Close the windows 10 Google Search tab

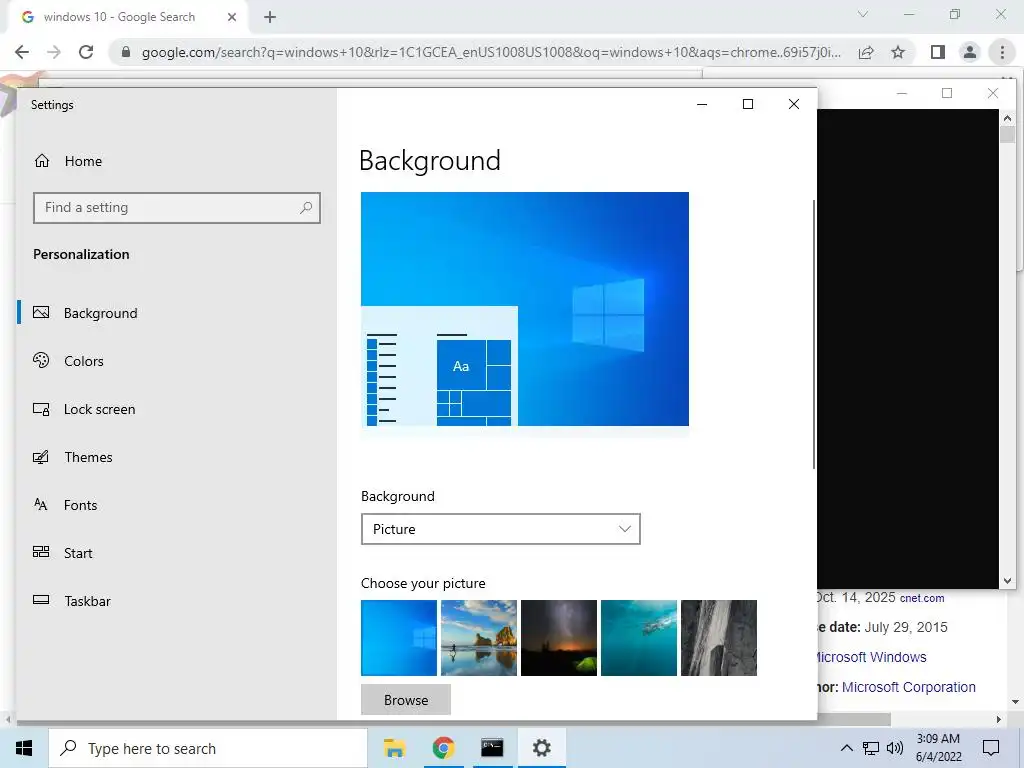[x=232, y=17]
